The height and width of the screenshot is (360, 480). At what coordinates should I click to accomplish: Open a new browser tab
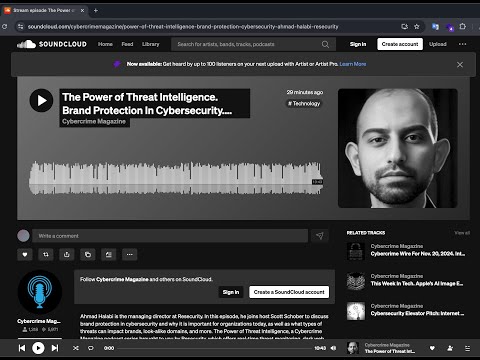point(96,10)
